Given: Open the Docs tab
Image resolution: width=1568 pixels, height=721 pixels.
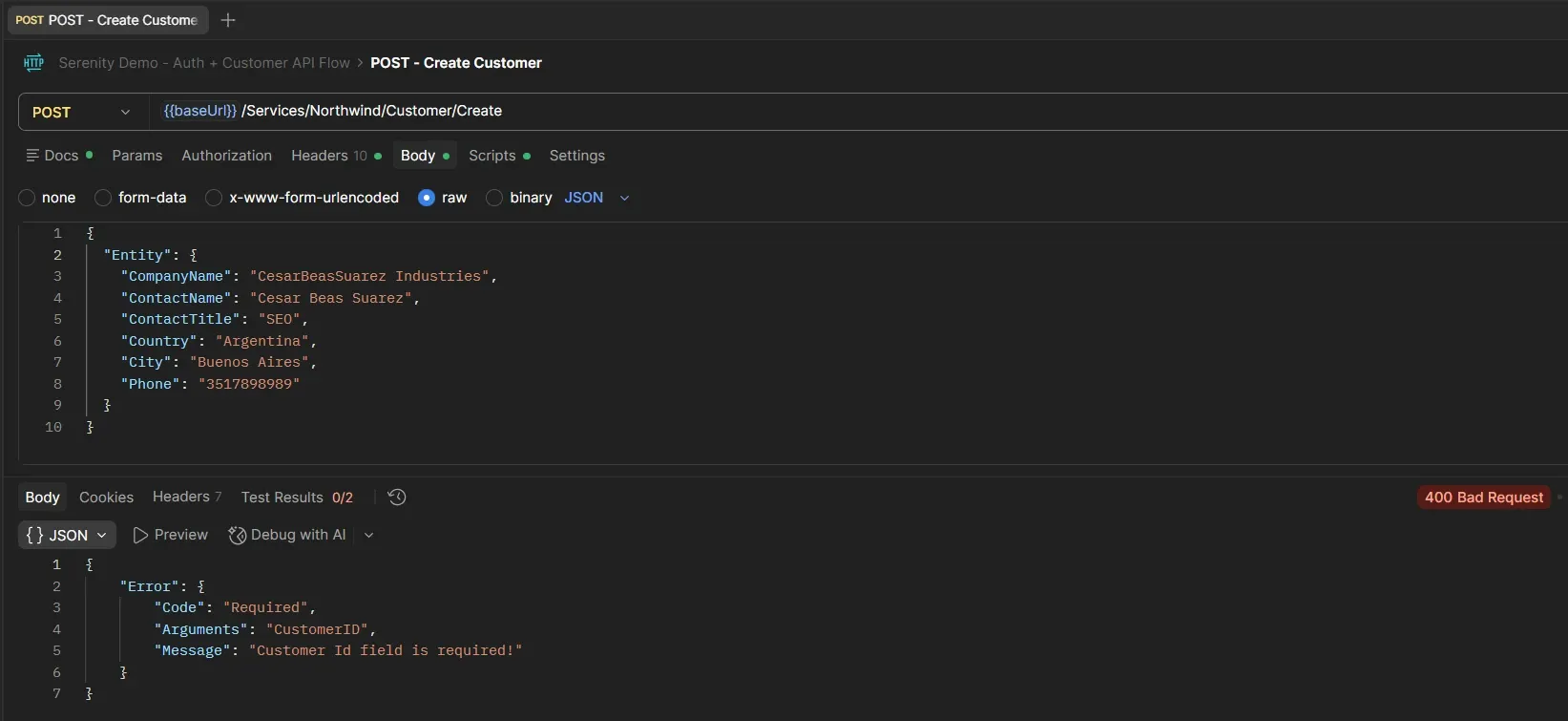Looking at the screenshot, I should 61,156.
